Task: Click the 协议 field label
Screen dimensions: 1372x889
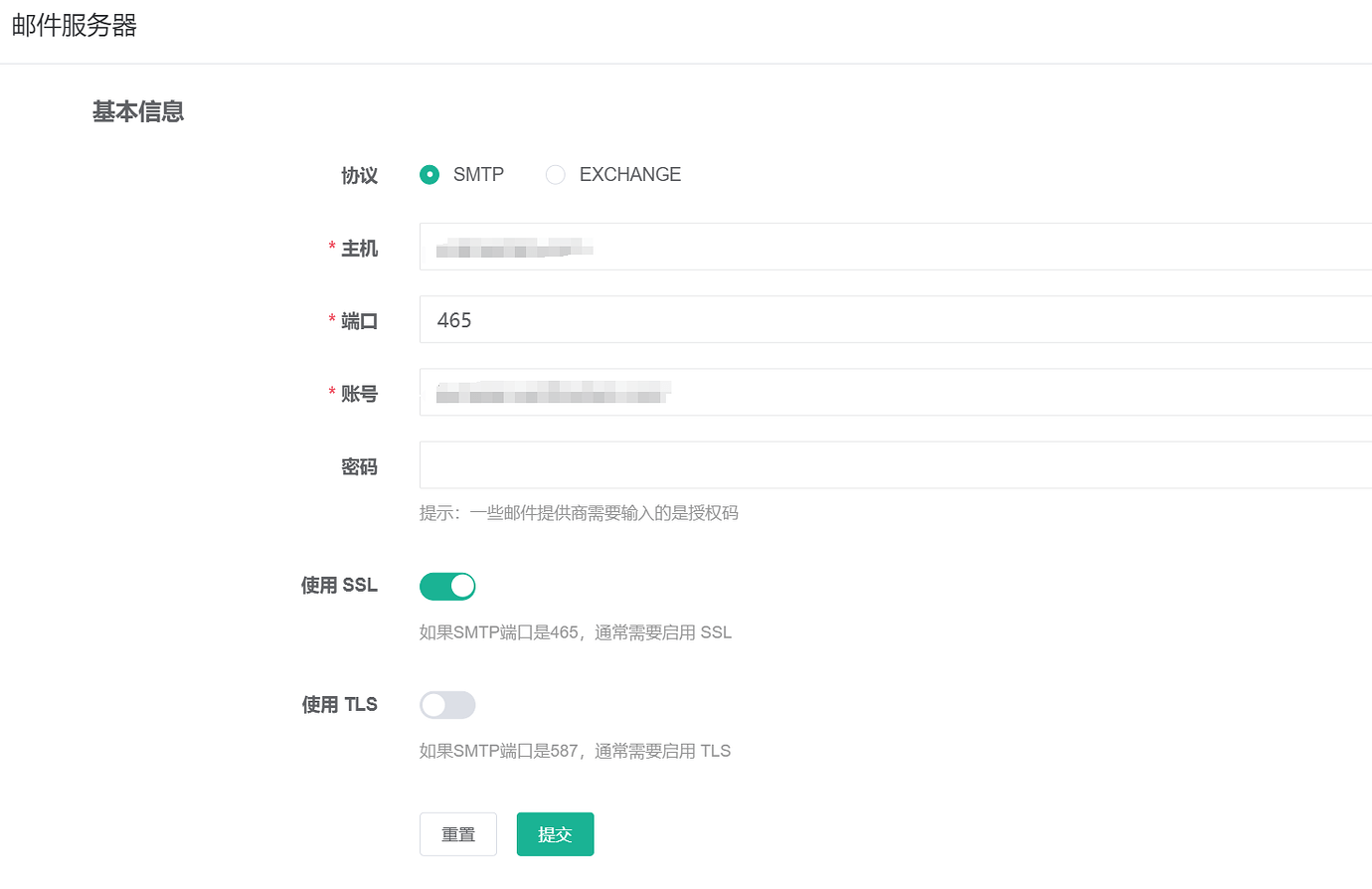Action: click(359, 176)
